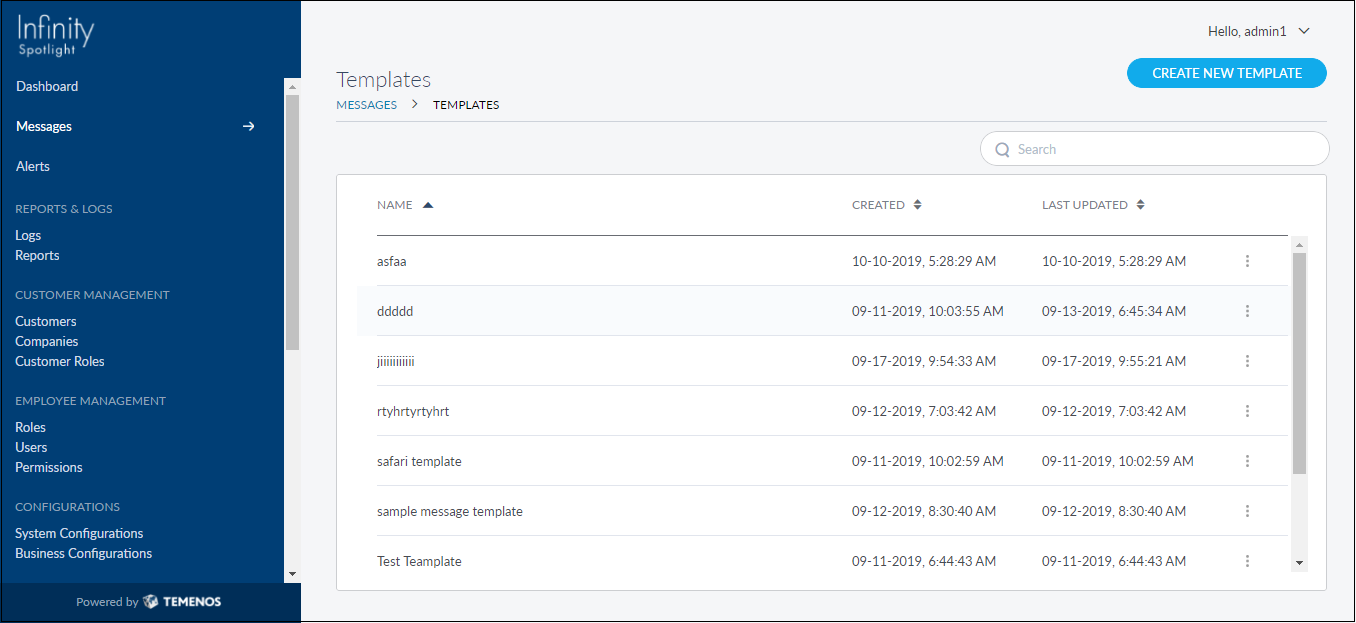The height and width of the screenshot is (623, 1356).
Task: Follow the Messages breadcrumb link
Action: pyautogui.click(x=366, y=105)
